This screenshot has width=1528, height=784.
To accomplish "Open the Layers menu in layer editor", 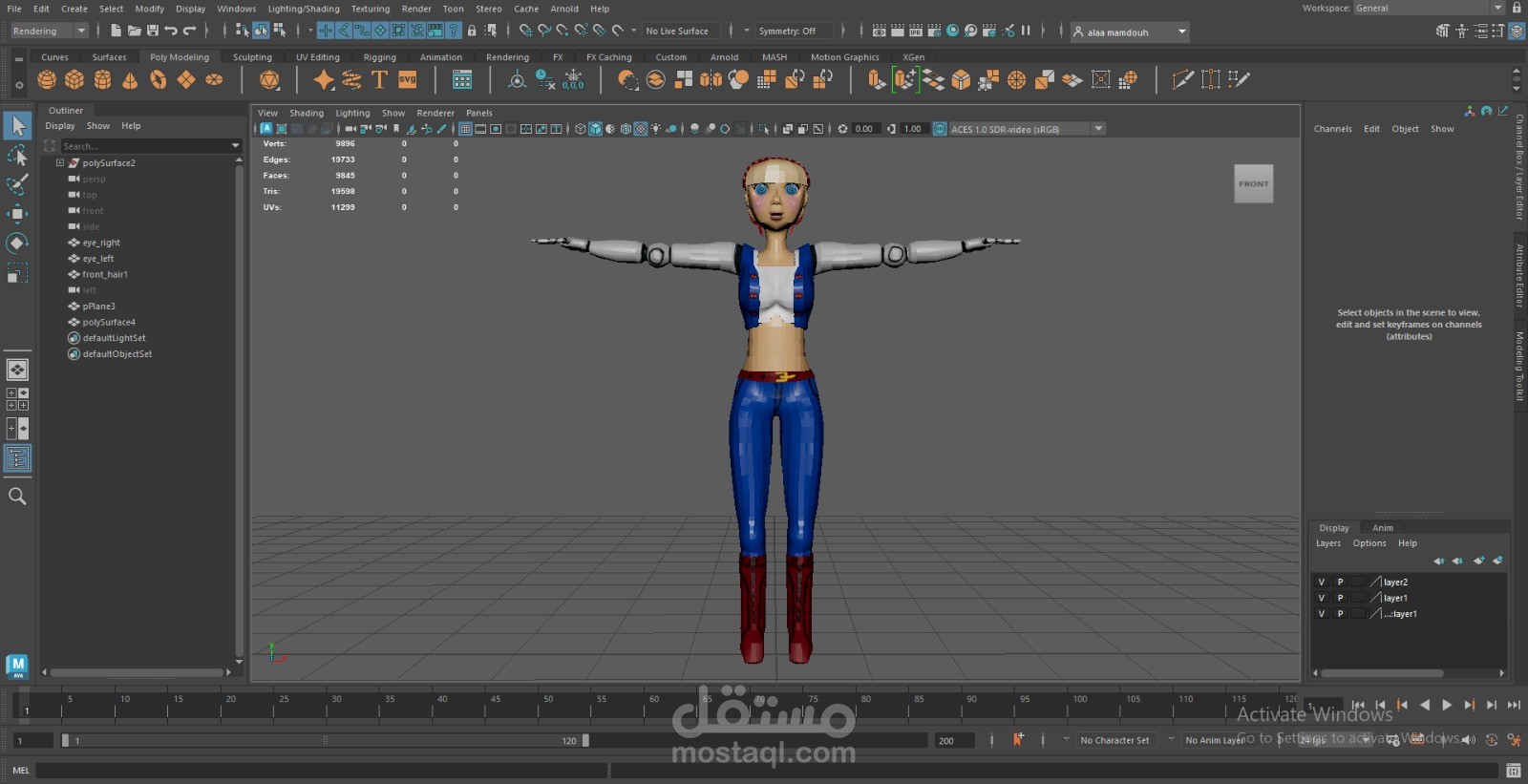I will [x=1328, y=543].
